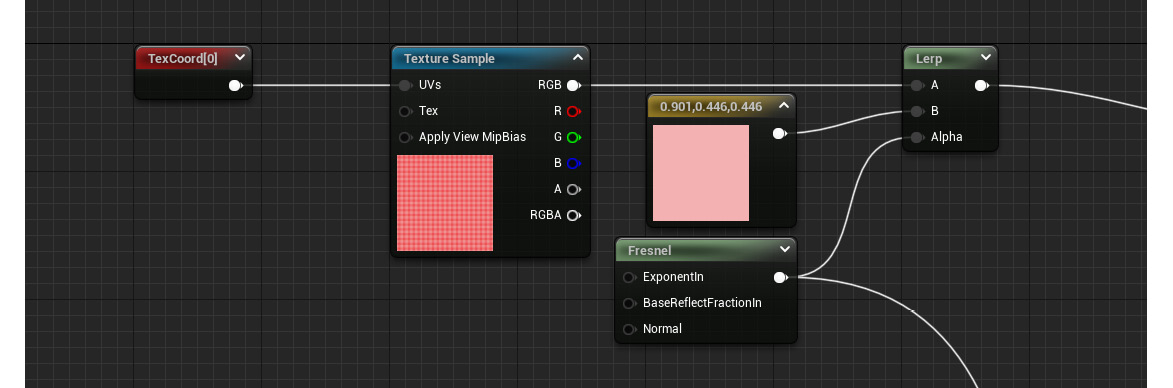Click the green G output pin
1173x388 pixels.
(x=574, y=138)
